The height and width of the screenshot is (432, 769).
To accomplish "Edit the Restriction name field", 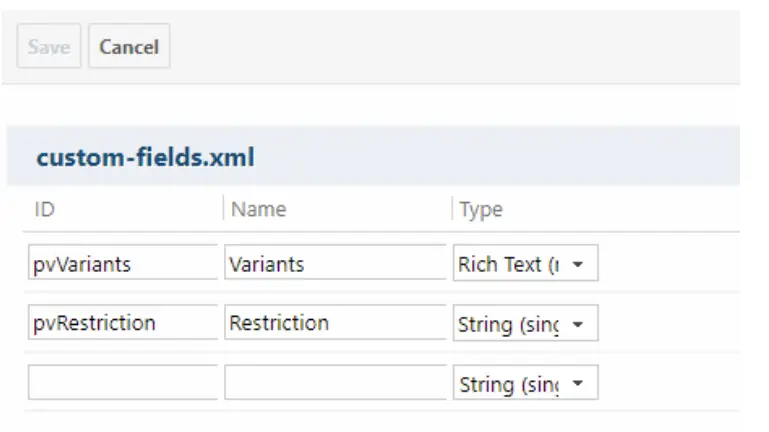I will 335,323.
